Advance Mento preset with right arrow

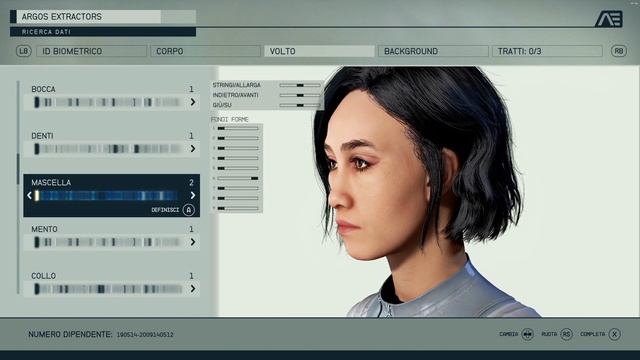pyautogui.click(x=193, y=242)
